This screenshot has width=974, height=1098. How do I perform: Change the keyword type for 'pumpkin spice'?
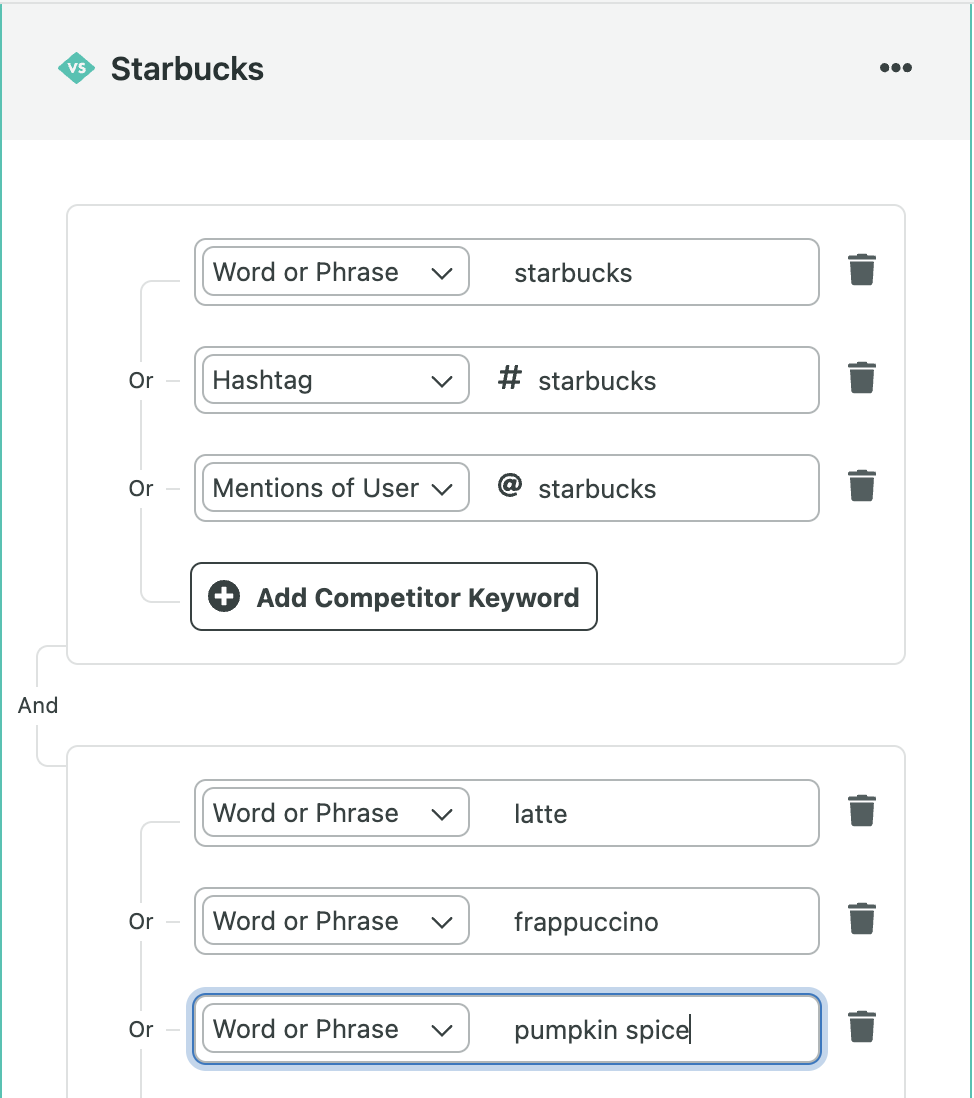coord(335,1028)
